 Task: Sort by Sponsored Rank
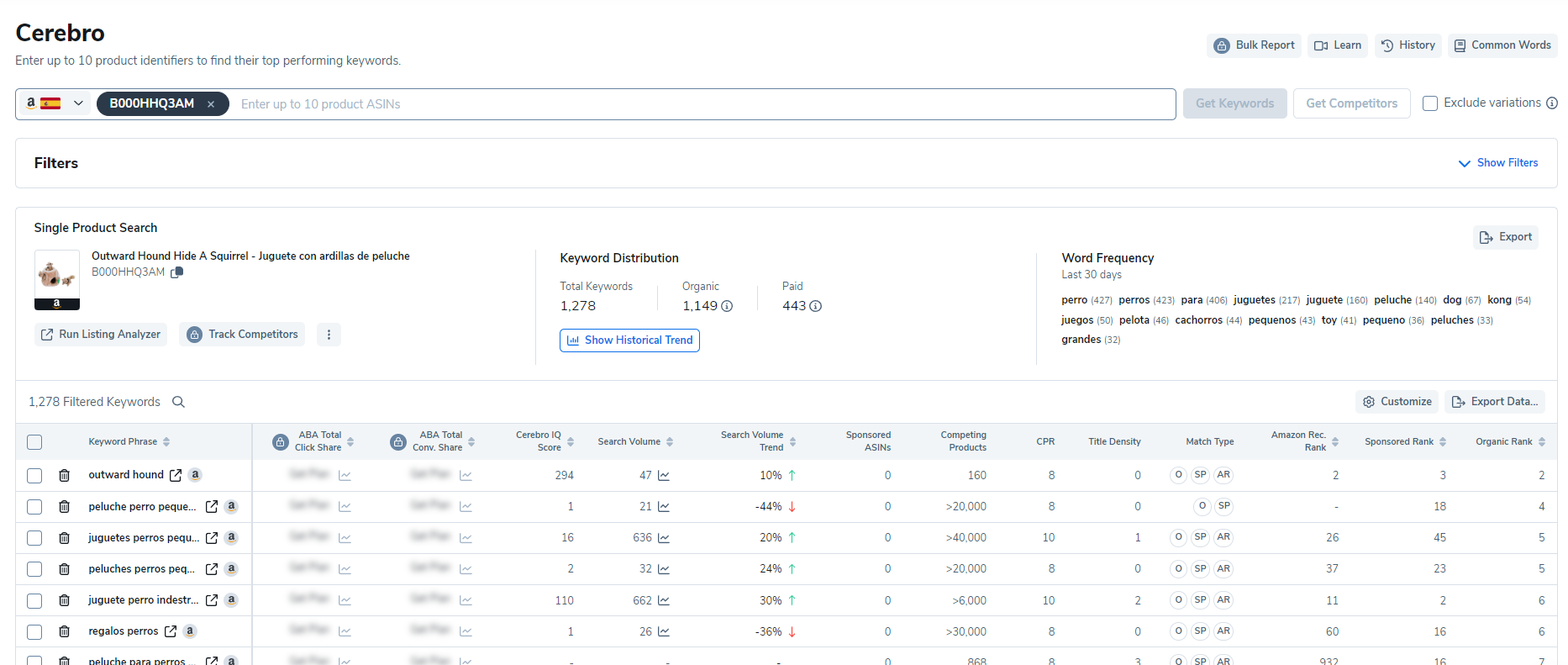[1443, 442]
